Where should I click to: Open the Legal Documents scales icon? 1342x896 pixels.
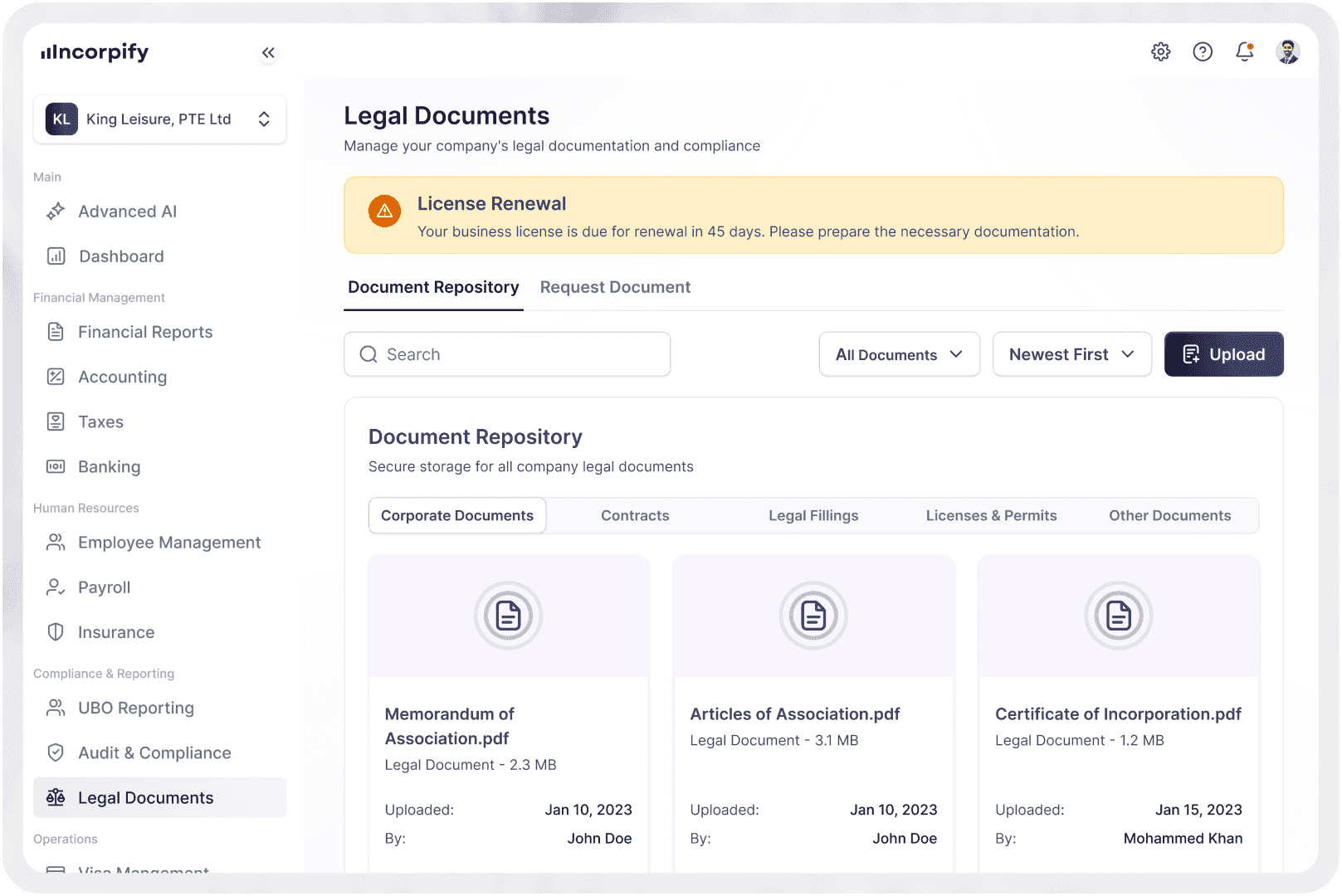click(x=55, y=797)
